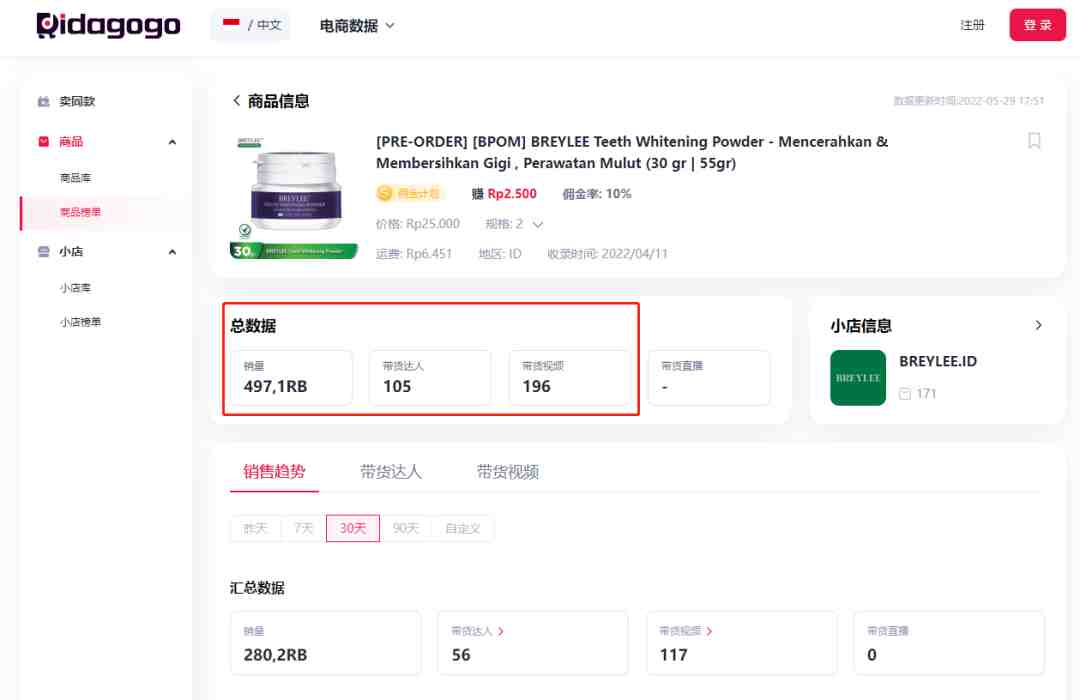Collapse the 商品 sidebar section chevron
Image resolution: width=1080 pixels, height=700 pixels.
(x=172, y=142)
